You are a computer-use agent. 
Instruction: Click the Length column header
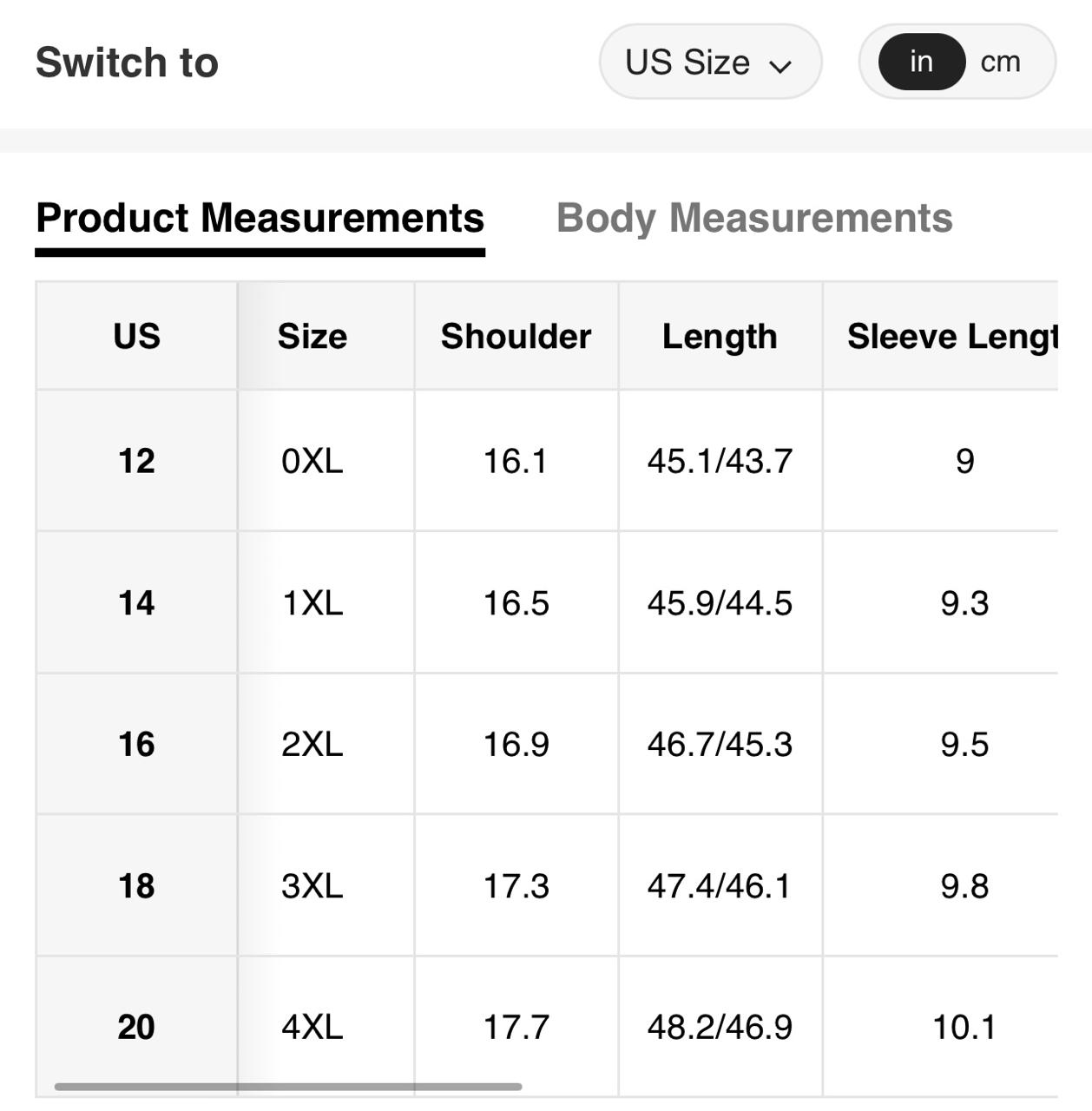coord(720,336)
